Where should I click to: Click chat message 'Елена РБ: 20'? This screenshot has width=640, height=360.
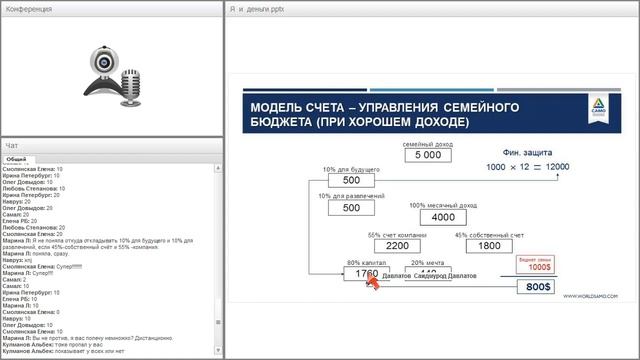[20, 221]
